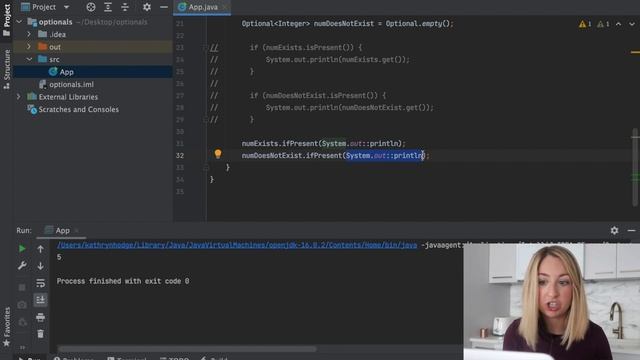Click the exit icon below camera icon

22,322
